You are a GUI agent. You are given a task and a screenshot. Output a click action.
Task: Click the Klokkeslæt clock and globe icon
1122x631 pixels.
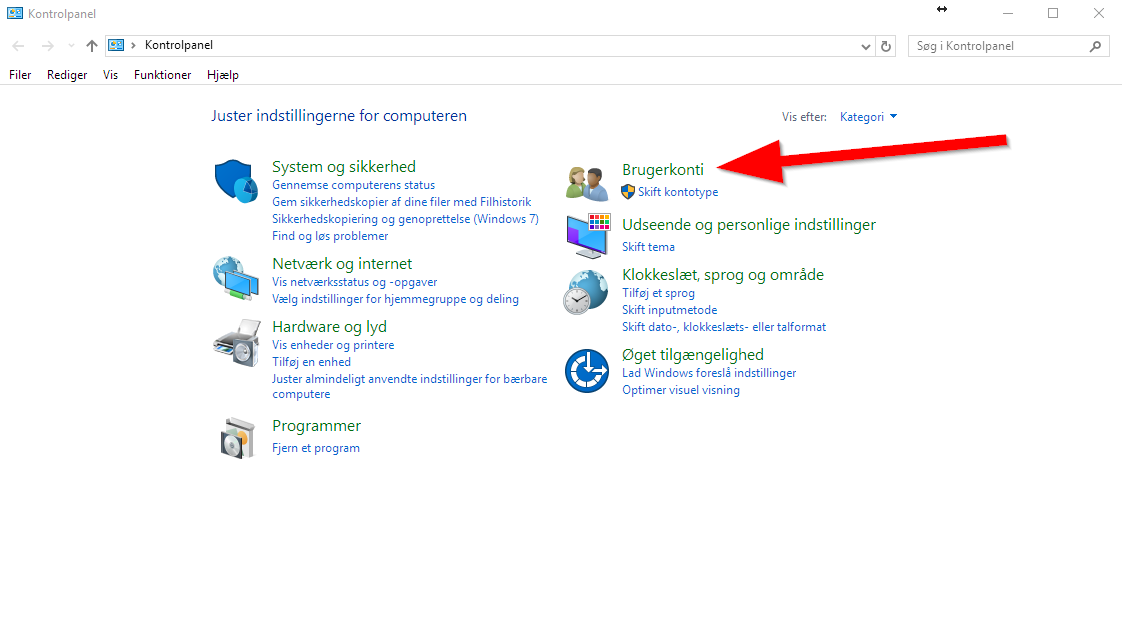[586, 292]
